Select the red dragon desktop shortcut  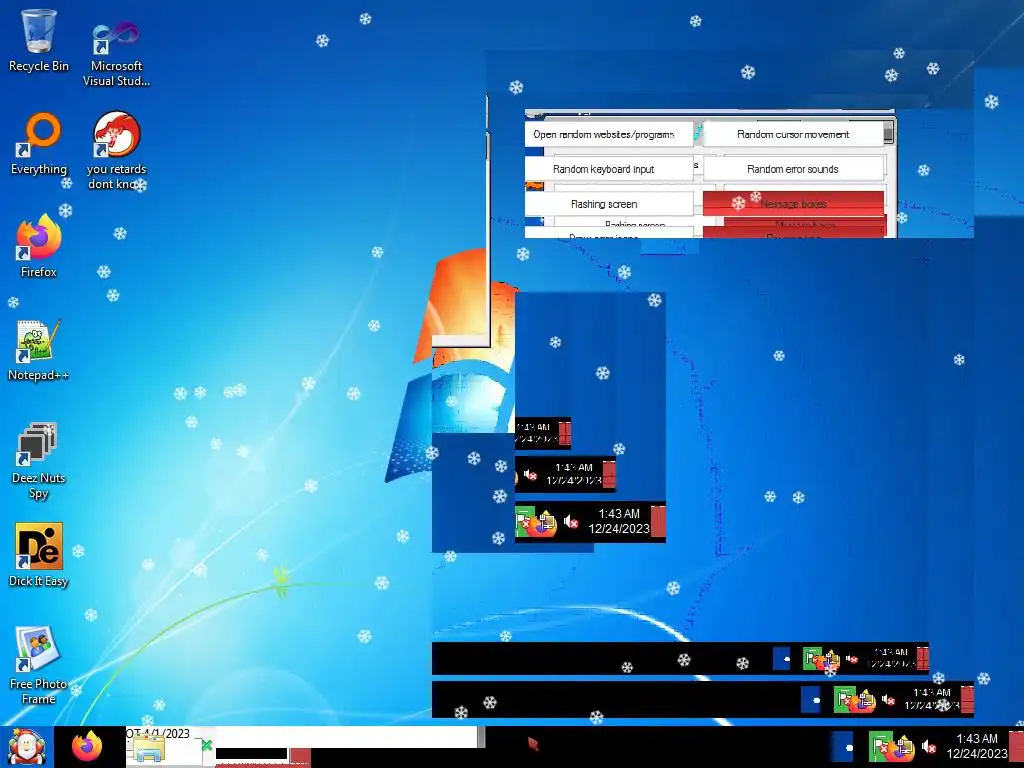point(116,150)
